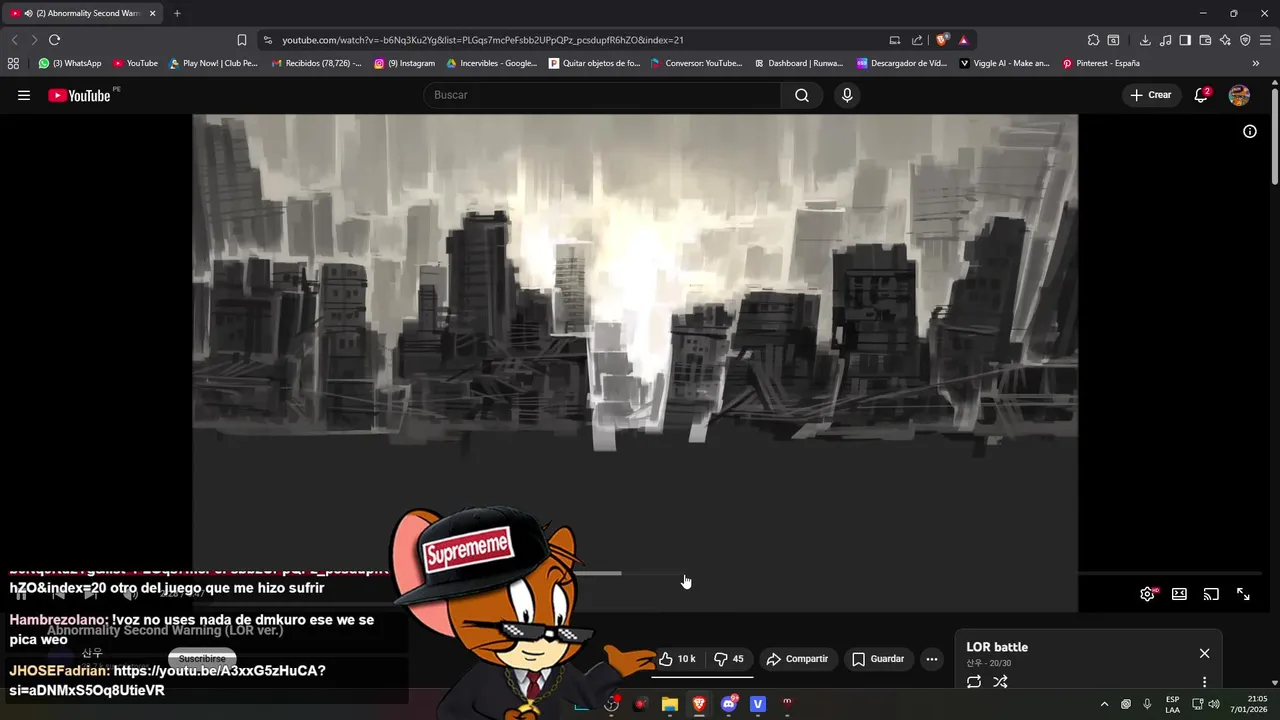Save the video with Guardar
1280x720 pixels.
[x=878, y=659]
